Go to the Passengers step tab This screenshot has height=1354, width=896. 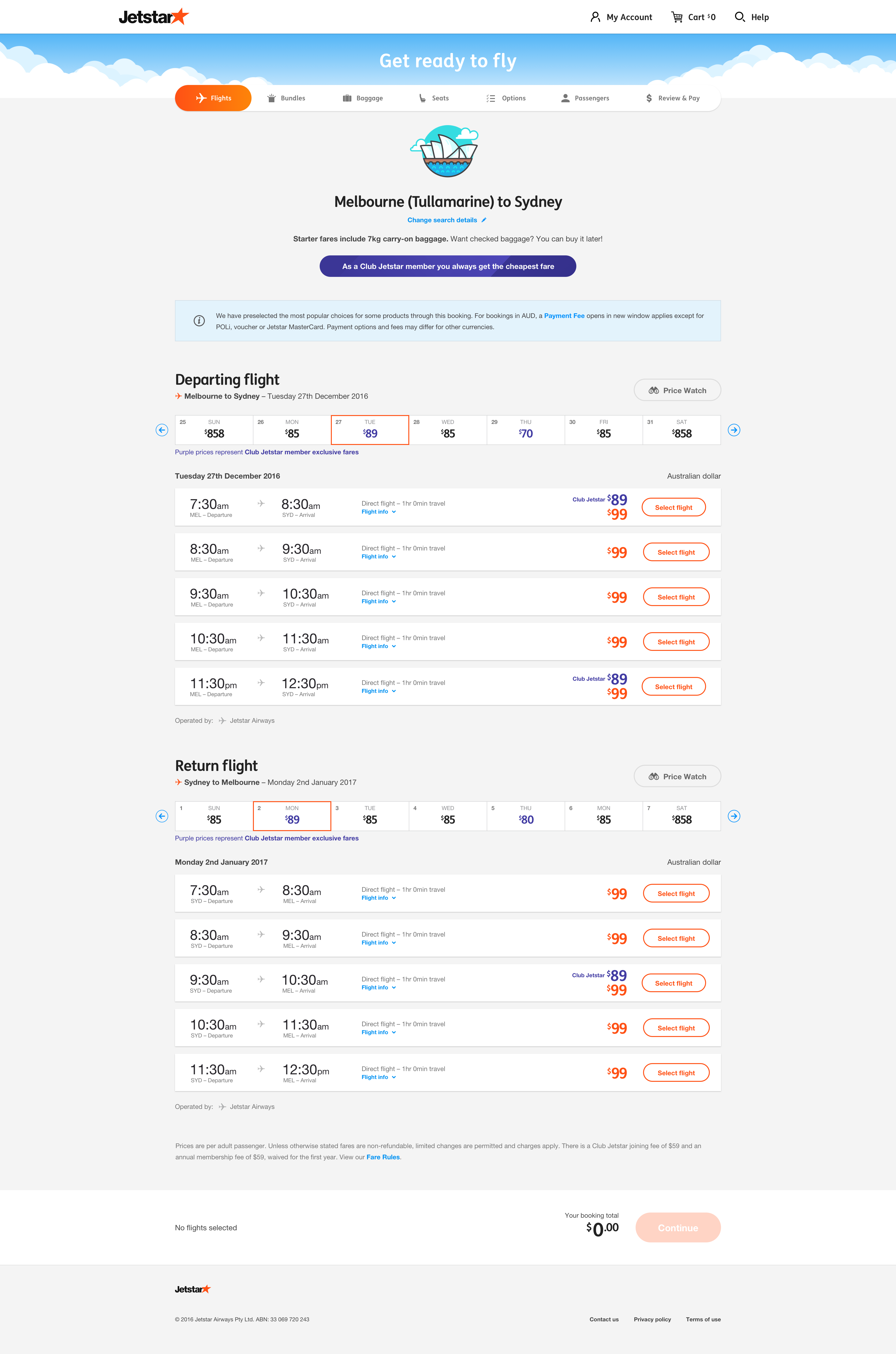point(585,98)
